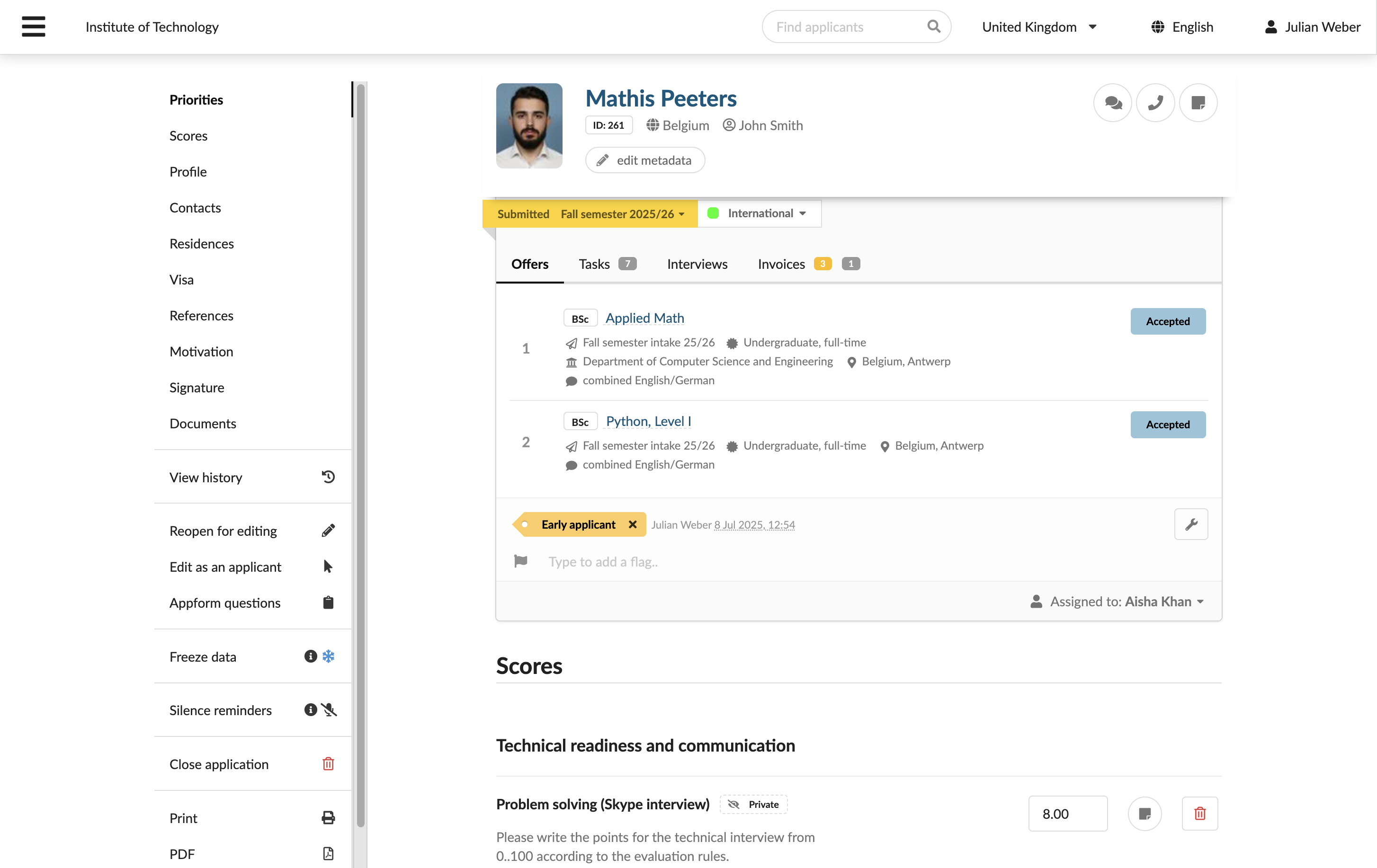Viewport: 1377px width, 868px height.
Task: Click the Julian Weber user icon
Action: click(1270, 27)
